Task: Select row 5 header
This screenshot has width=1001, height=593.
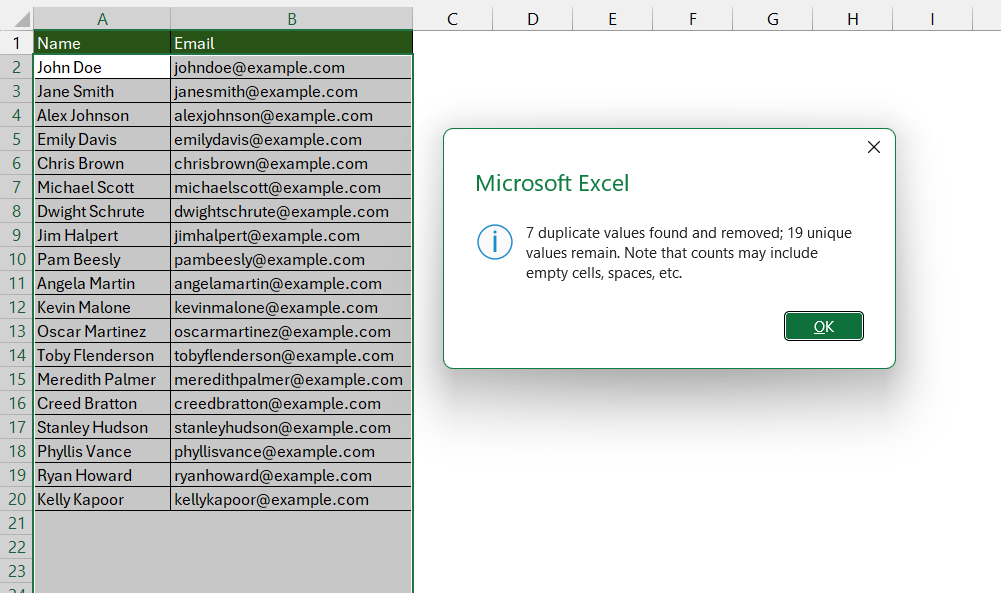Action: 17,139
